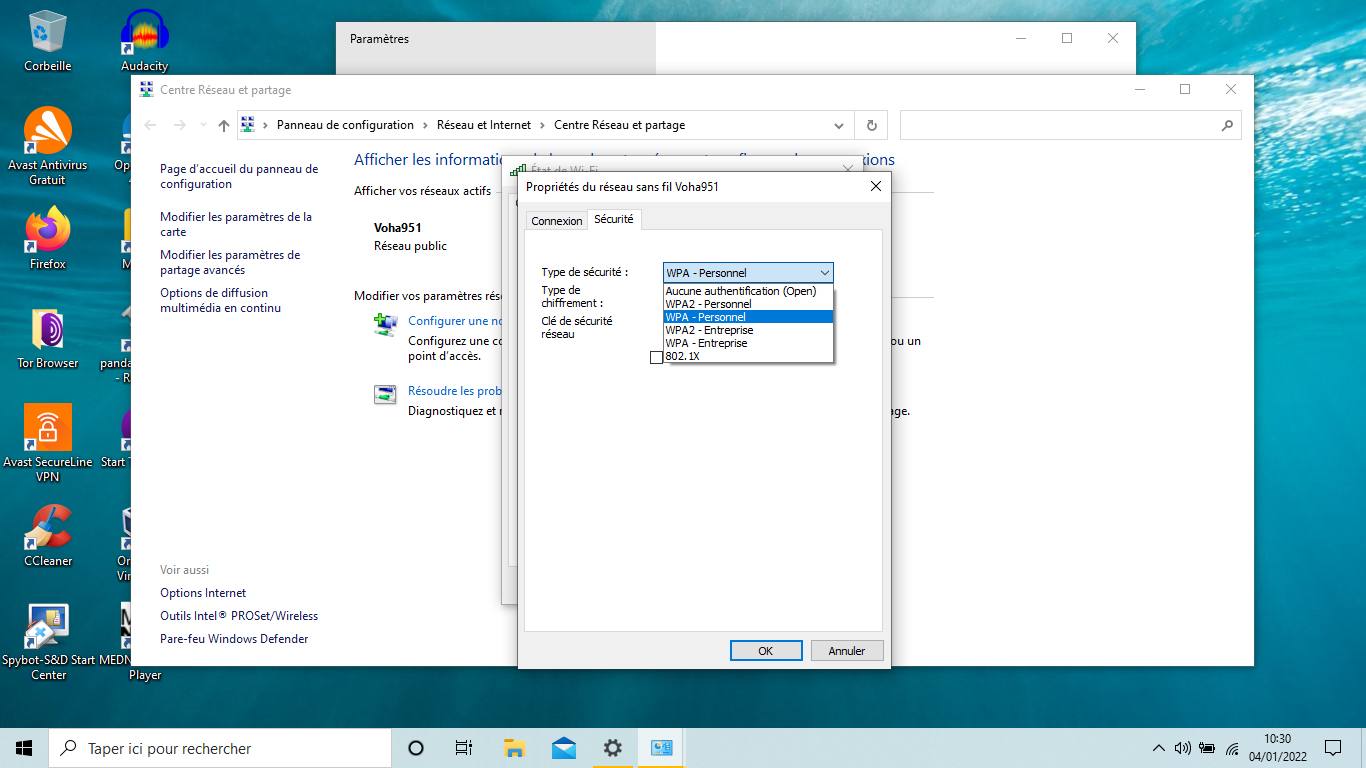1366x768 pixels.
Task: Open the Corbeille recycle bin icon
Action: [47, 32]
